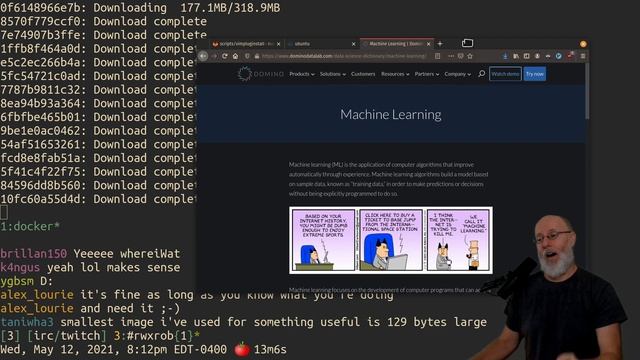Screen dimensions: 640x360
Task: Click the Domino logo
Action: [261, 74]
